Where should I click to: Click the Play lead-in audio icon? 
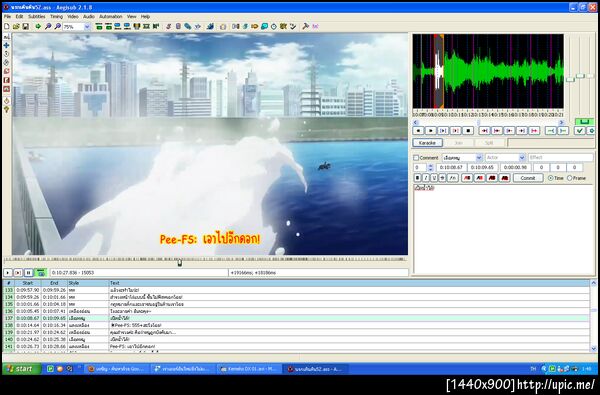[550, 131]
